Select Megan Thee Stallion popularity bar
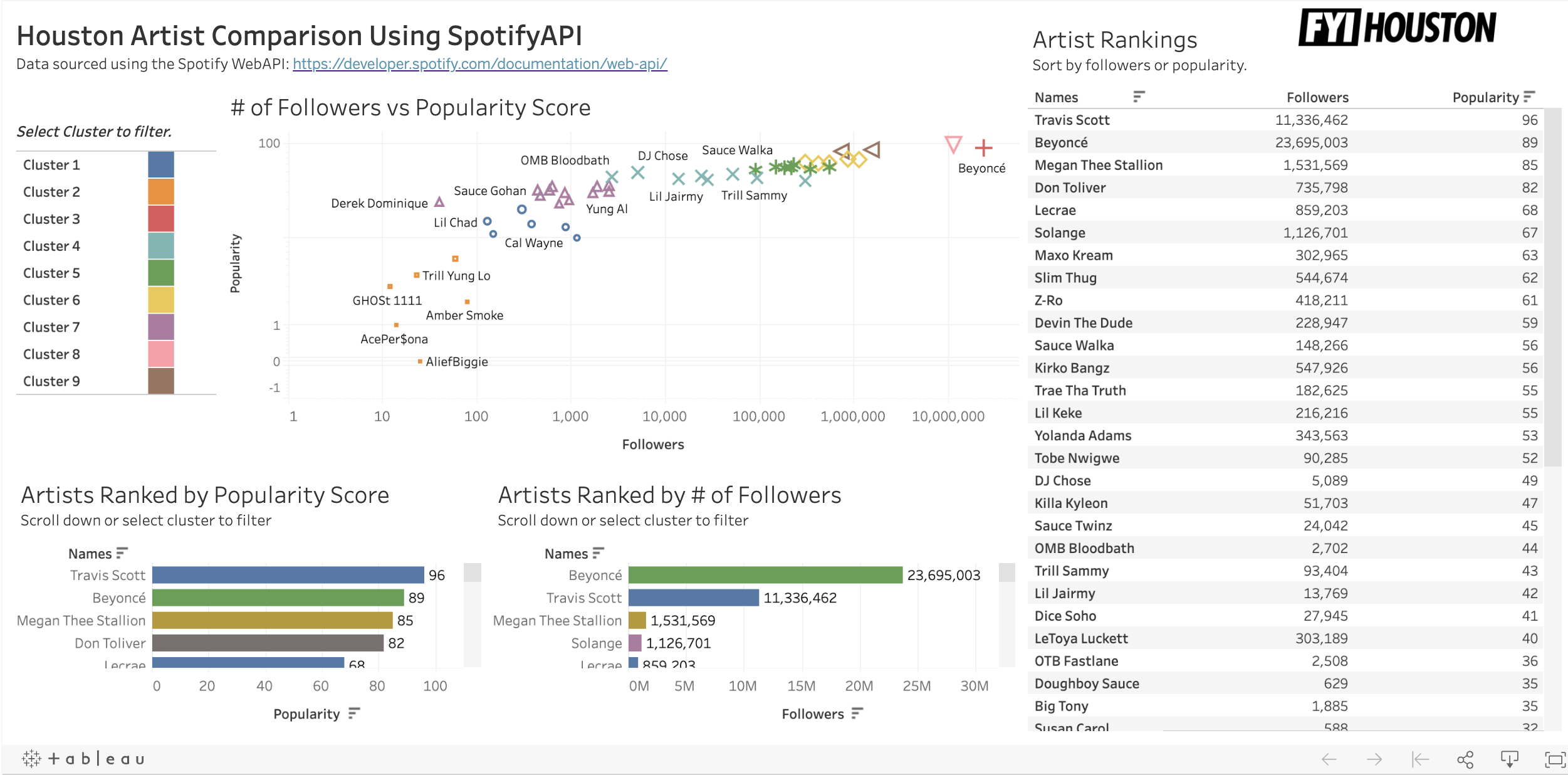Screen dimensions: 1568x775 tap(272, 620)
